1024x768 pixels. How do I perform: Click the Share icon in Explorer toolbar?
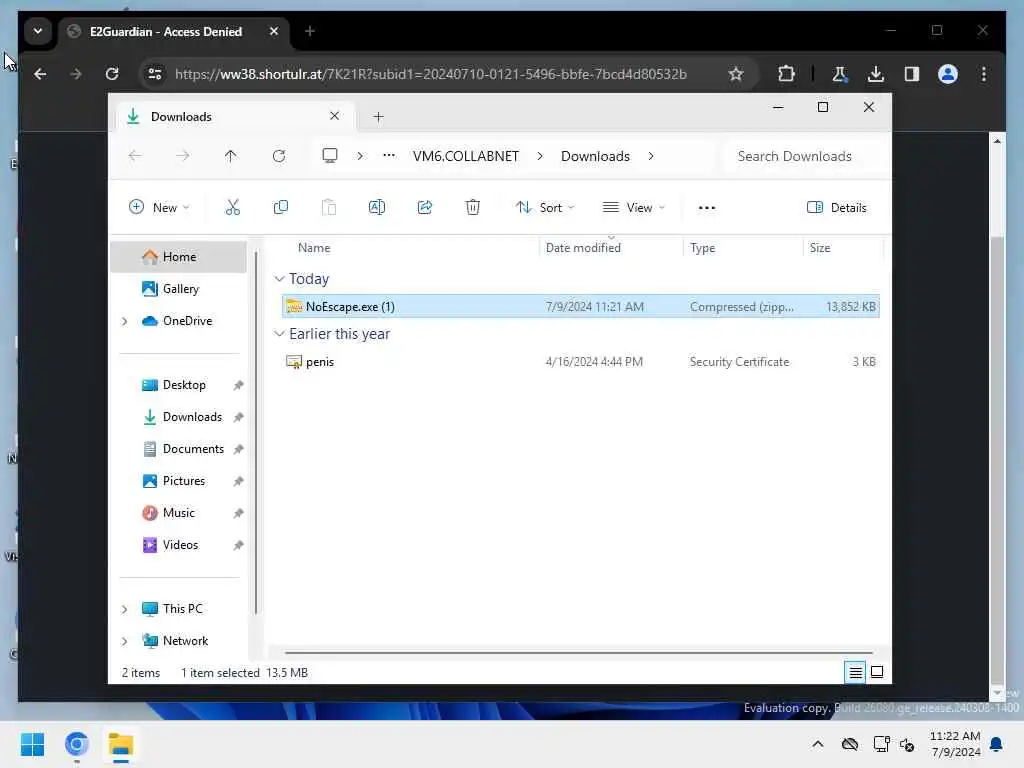click(424, 208)
